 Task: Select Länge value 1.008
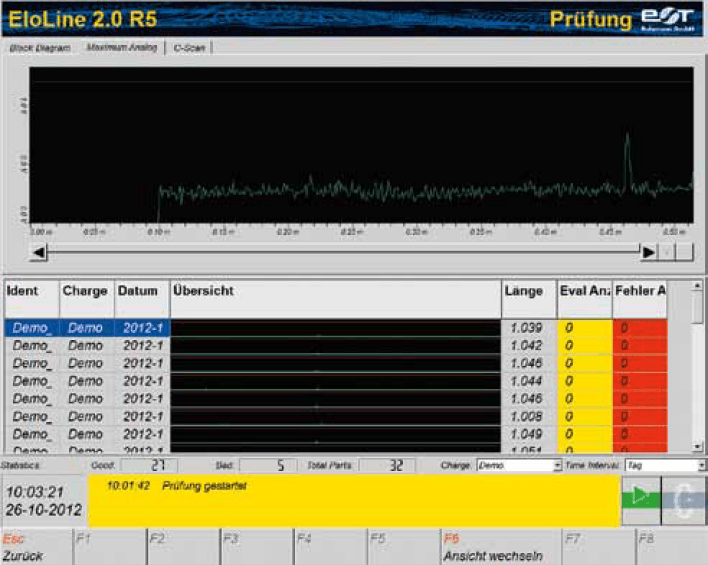[526, 416]
